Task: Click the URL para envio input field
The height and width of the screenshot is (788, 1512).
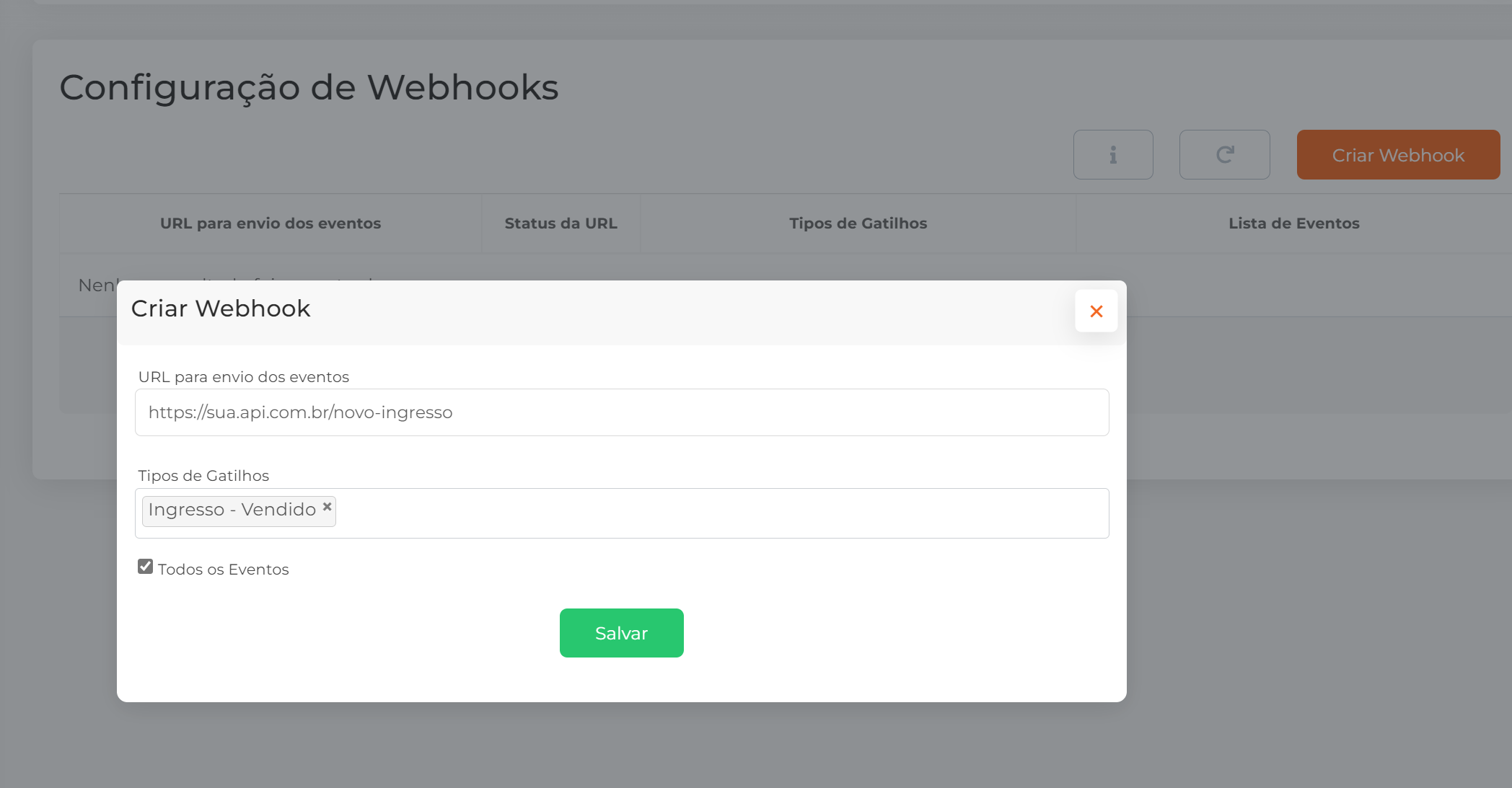Action: pos(621,412)
